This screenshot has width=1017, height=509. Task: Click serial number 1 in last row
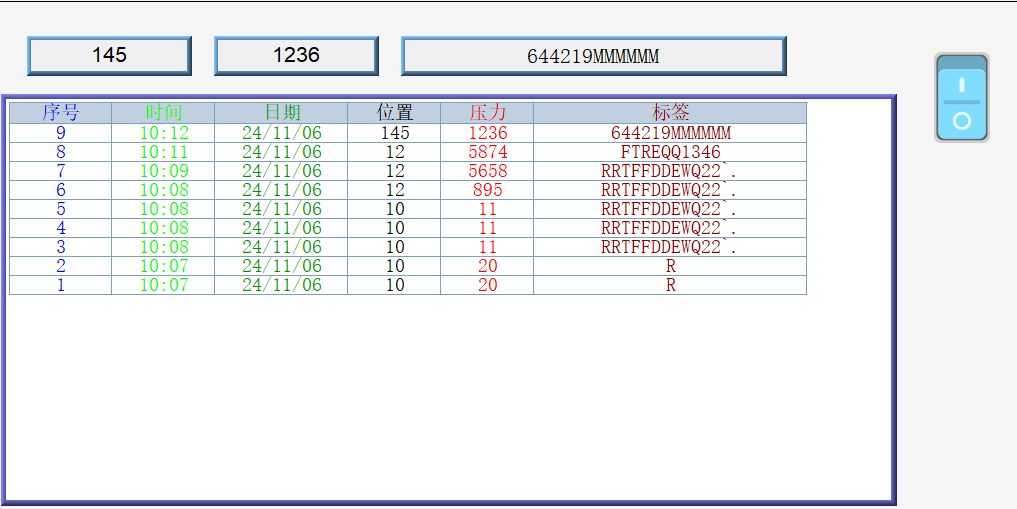coord(60,285)
